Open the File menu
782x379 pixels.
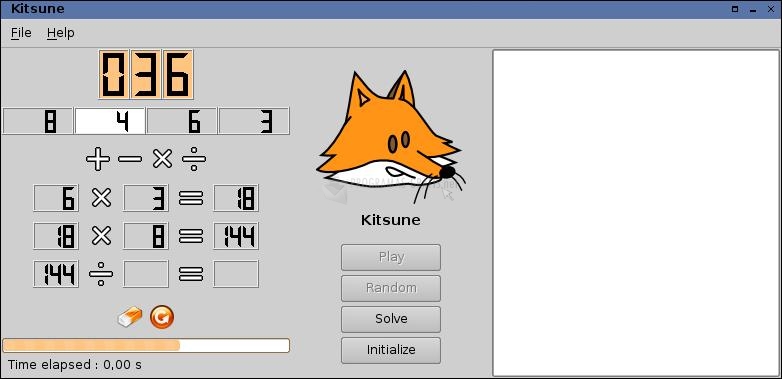tap(21, 33)
